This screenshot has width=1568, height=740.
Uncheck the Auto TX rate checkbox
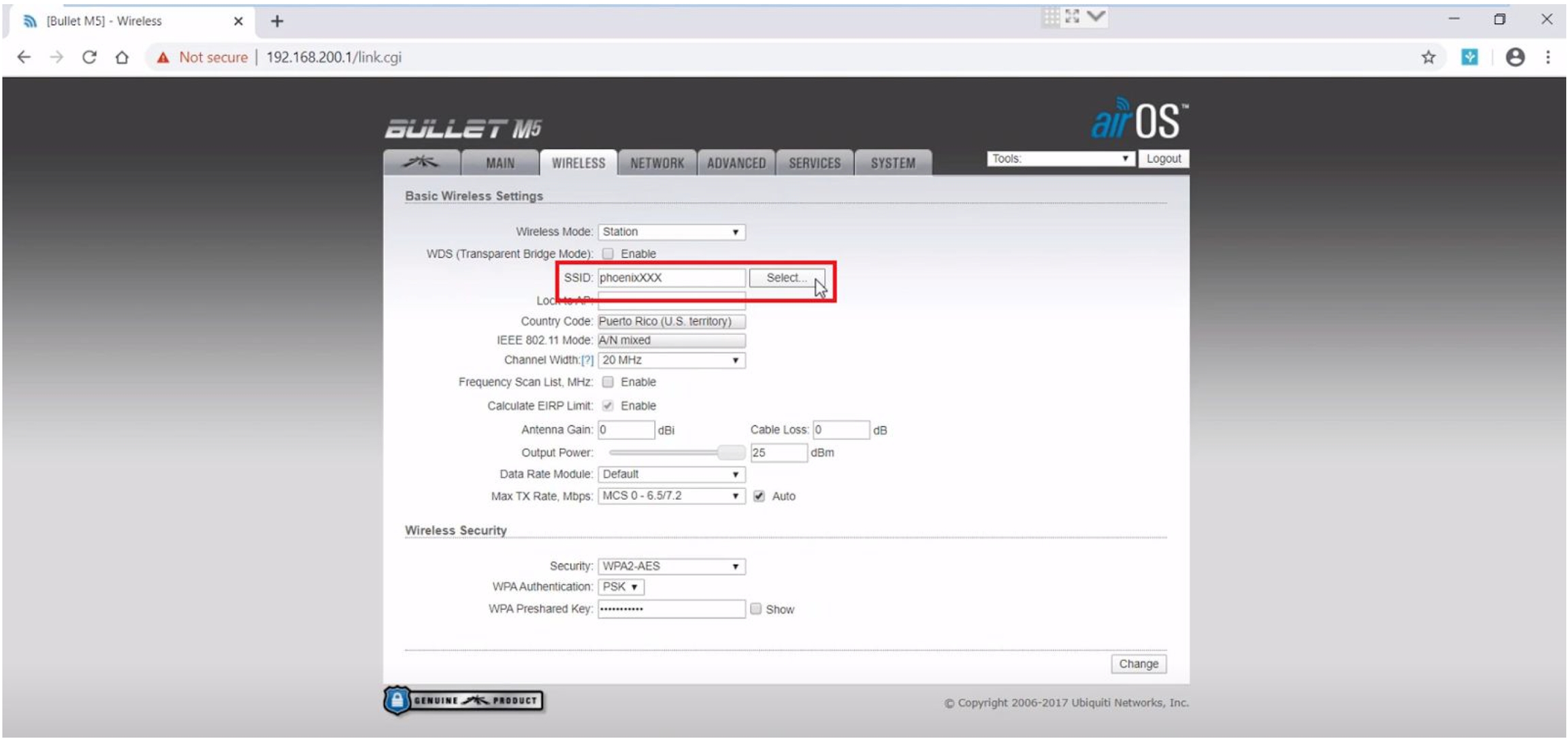click(x=759, y=496)
